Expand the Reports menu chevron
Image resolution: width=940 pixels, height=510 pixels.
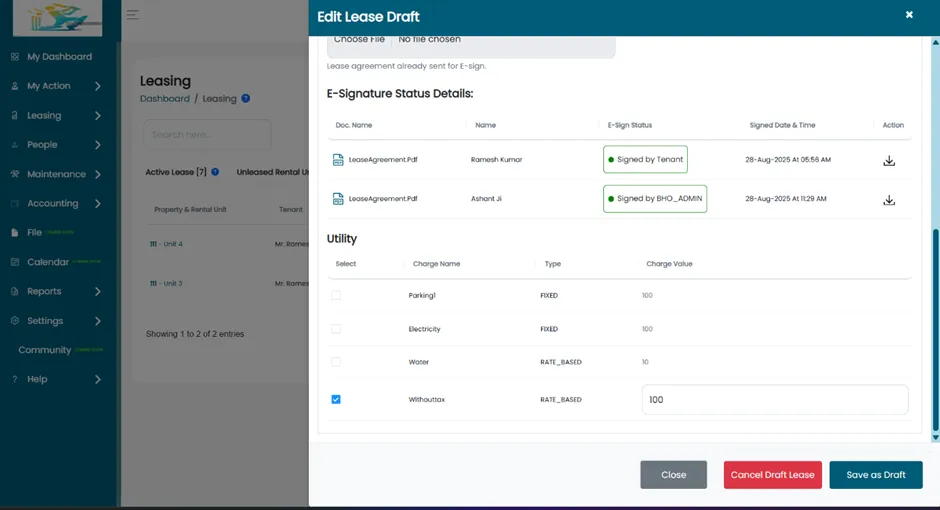tap(98, 291)
